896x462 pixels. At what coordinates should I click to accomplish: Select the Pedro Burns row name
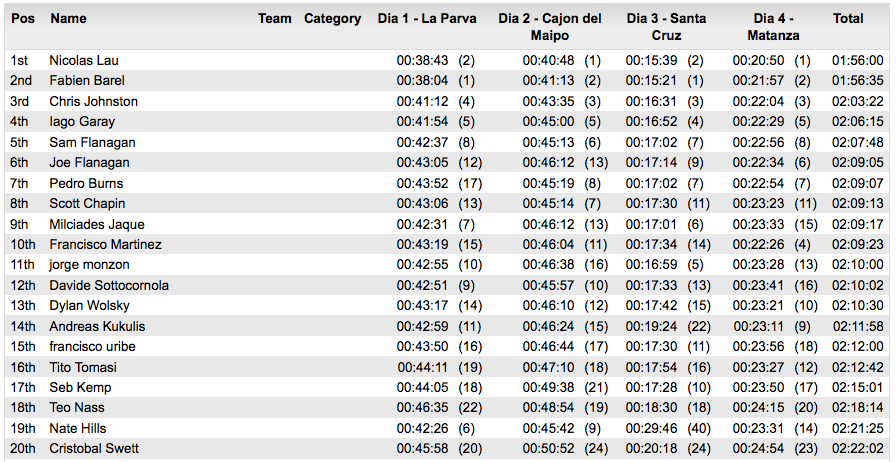(x=86, y=184)
